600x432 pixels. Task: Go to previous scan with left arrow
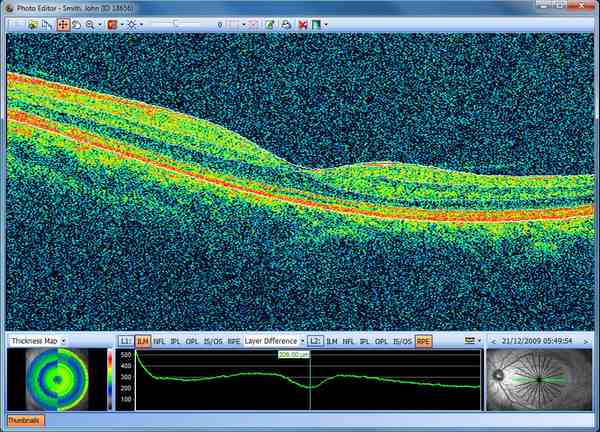click(493, 341)
